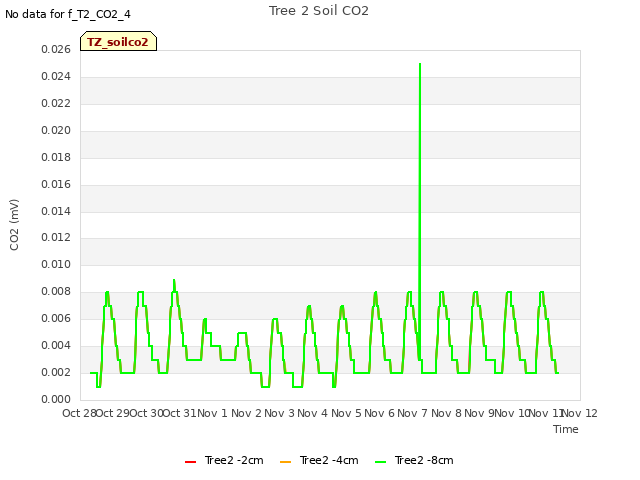Click the 0.014 y-axis tick label

pos(56,211)
